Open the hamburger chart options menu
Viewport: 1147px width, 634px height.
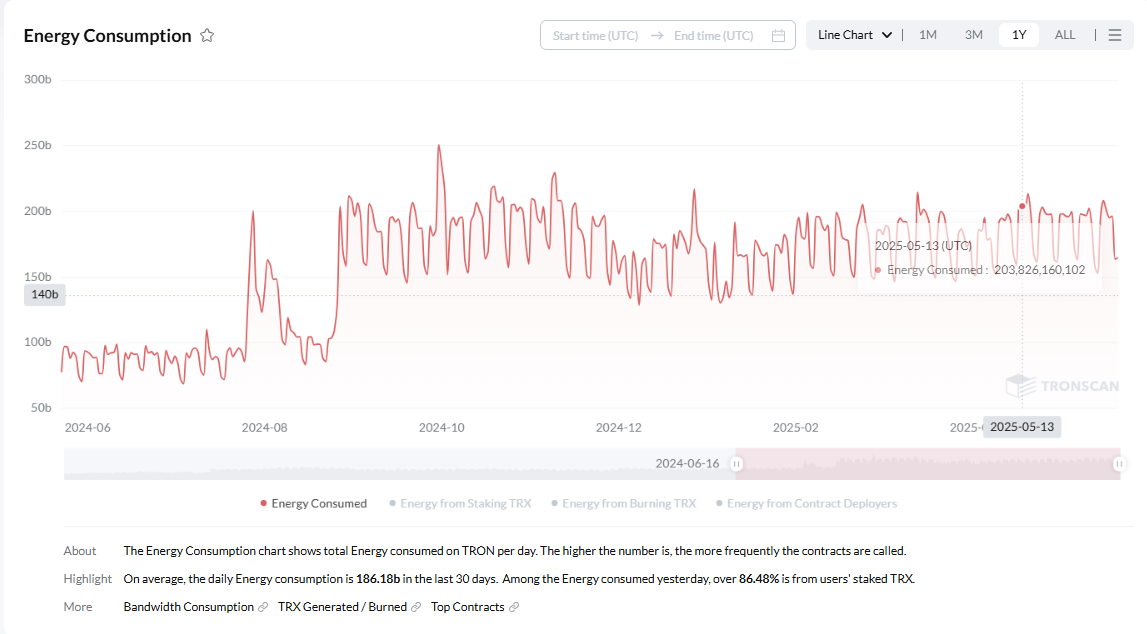pos(1115,35)
